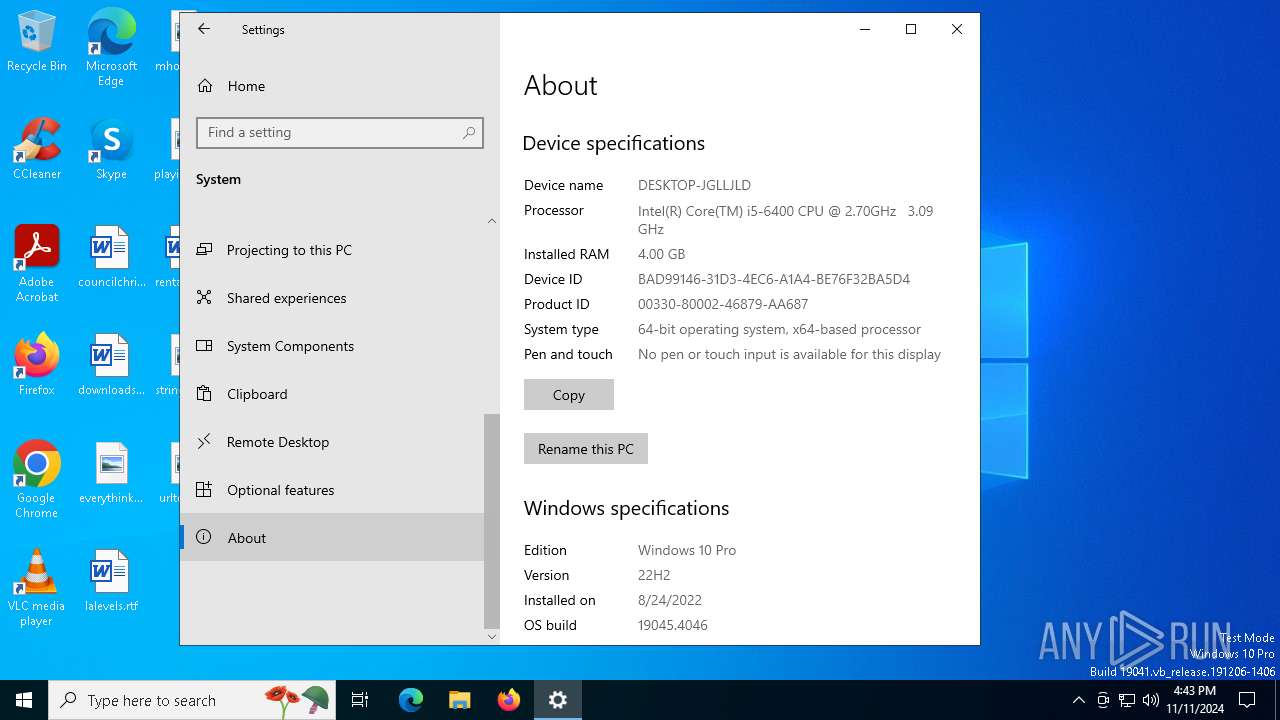Click the Shared experiences icon
This screenshot has width=1280, height=720.
204,298
